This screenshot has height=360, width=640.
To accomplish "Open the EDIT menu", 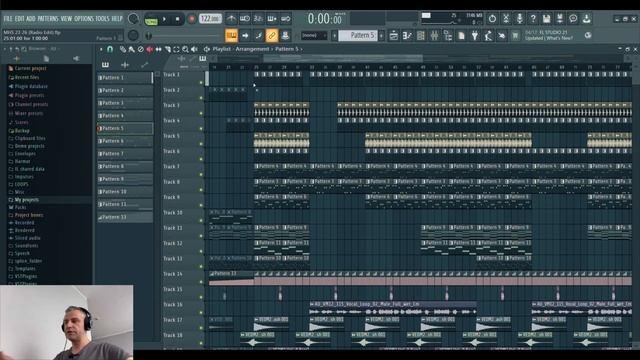I will click(20, 19).
